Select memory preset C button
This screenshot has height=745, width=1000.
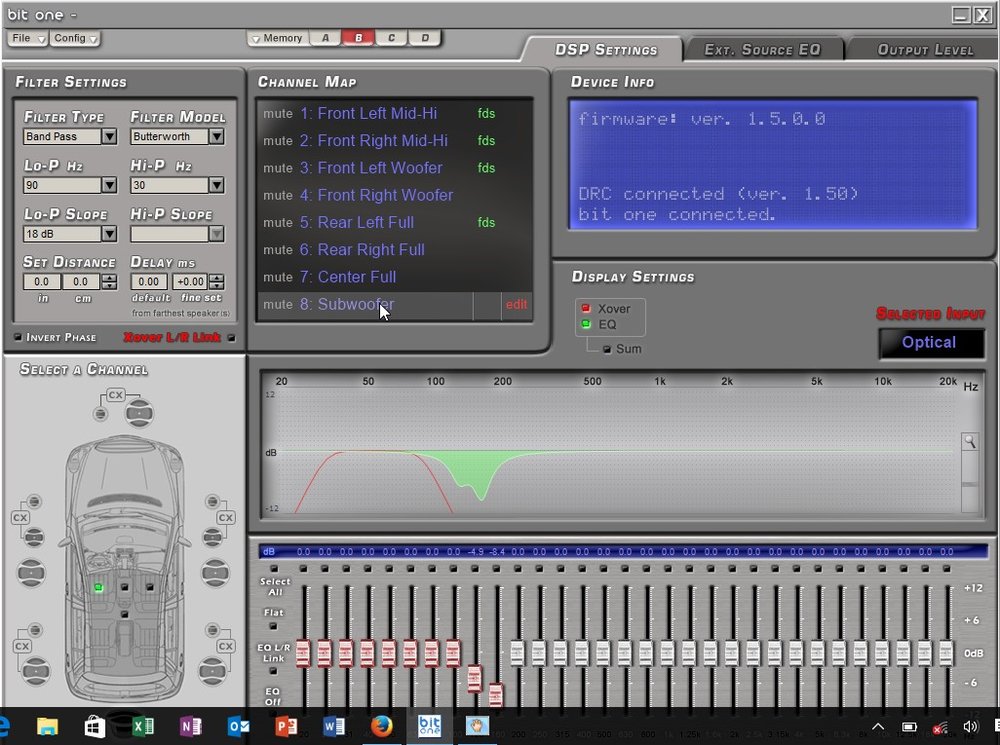[x=392, y=38]
